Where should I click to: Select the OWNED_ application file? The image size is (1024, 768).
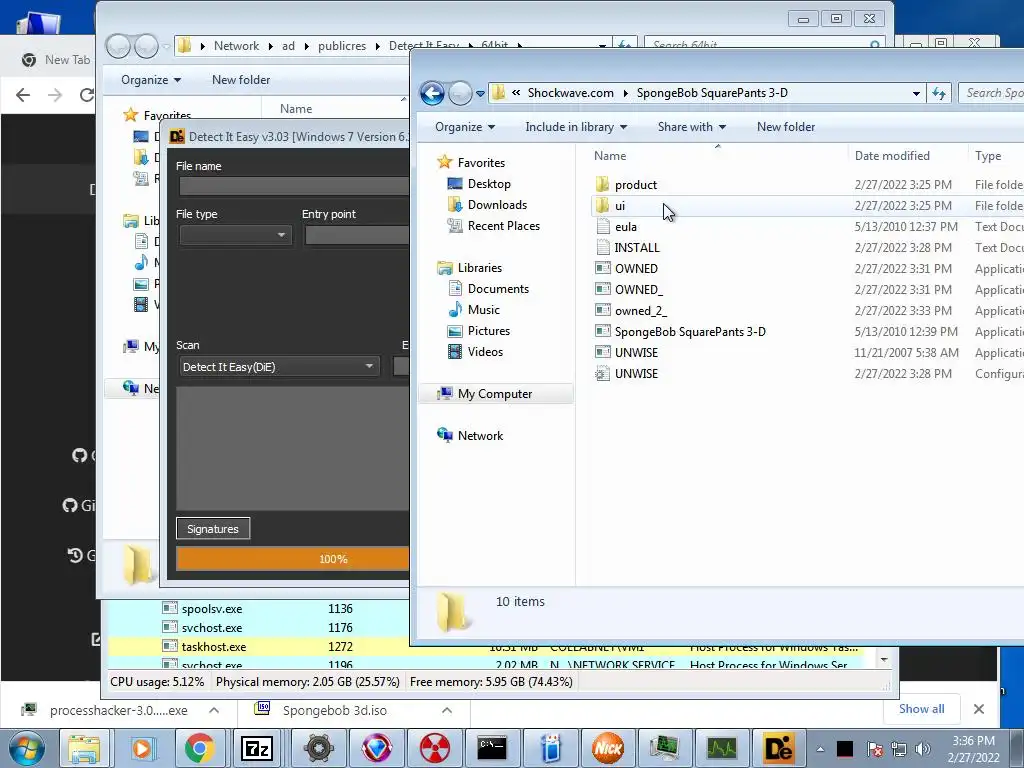638,289
